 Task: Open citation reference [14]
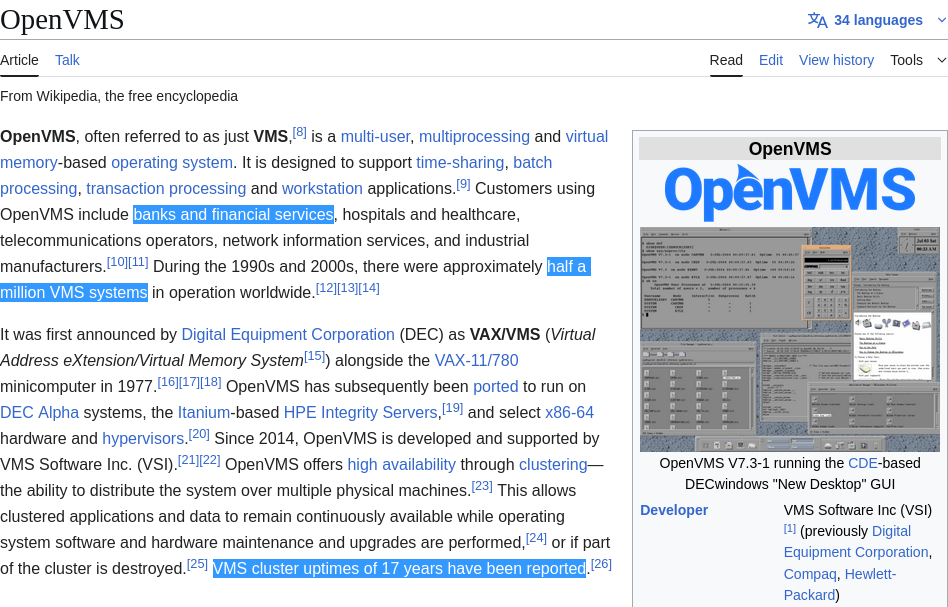coord(369,288)
